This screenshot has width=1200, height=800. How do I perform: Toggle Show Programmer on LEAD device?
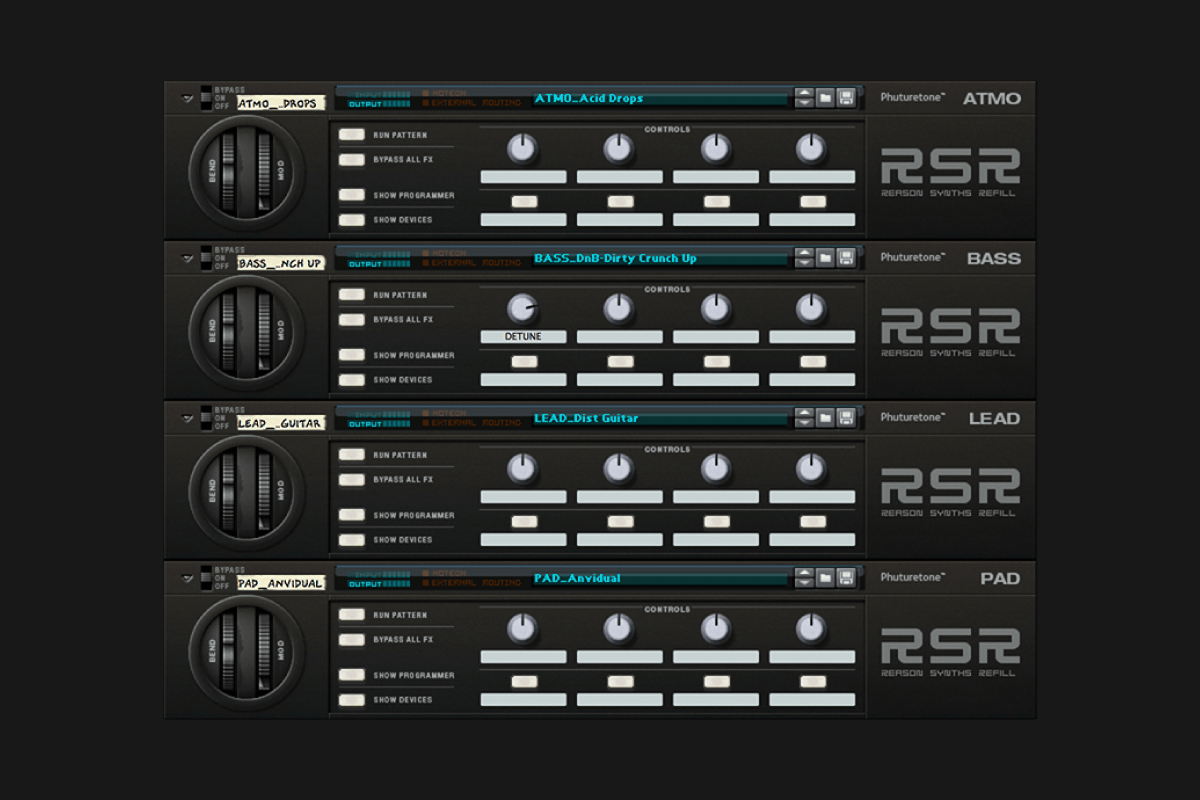coord(351,515)
